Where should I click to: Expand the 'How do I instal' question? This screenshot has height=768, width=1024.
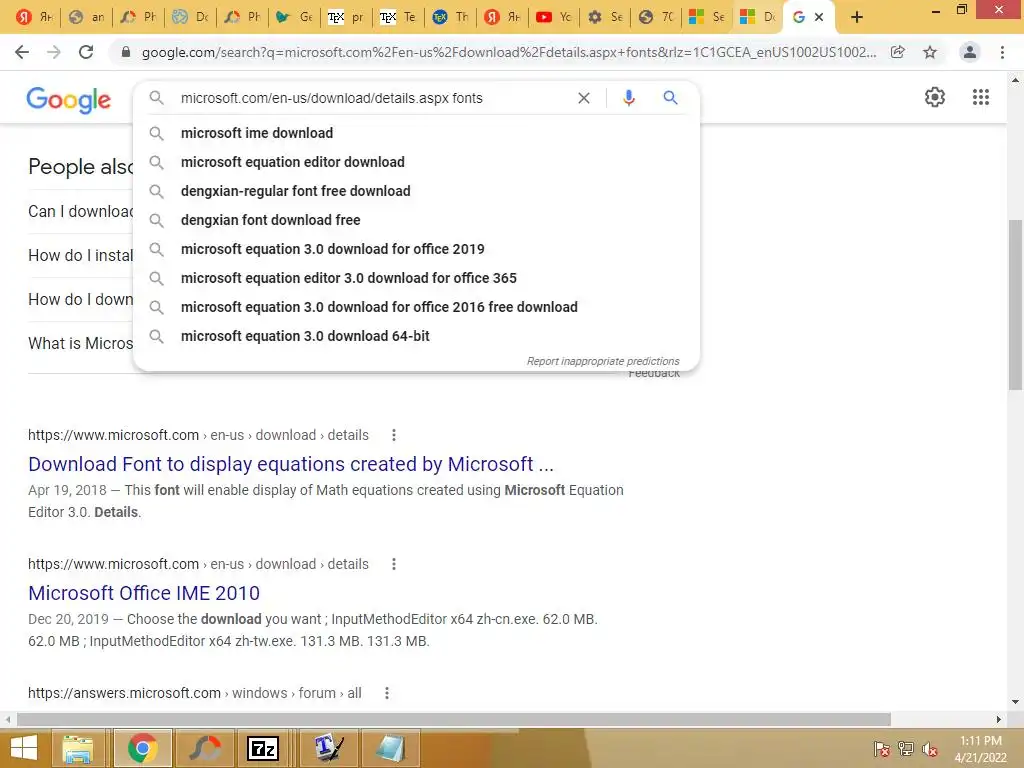(x=80, y=255)
